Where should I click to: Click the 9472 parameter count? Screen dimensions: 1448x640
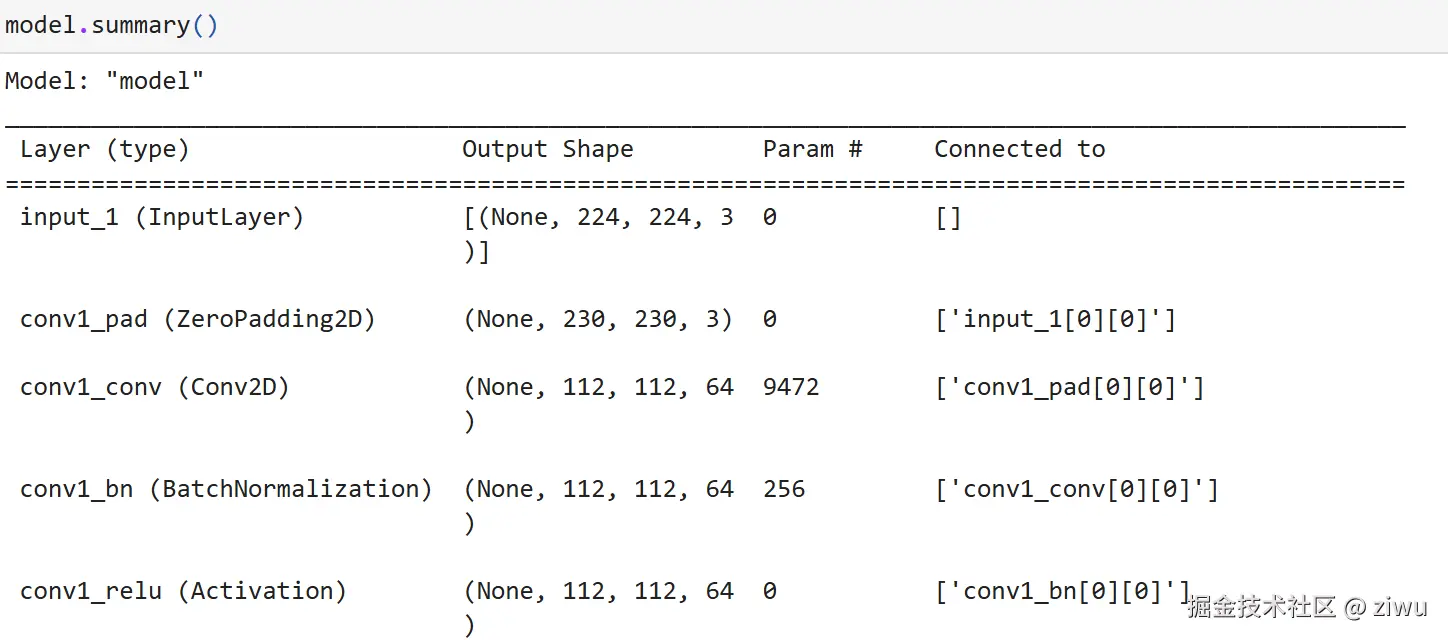(790, 388)
